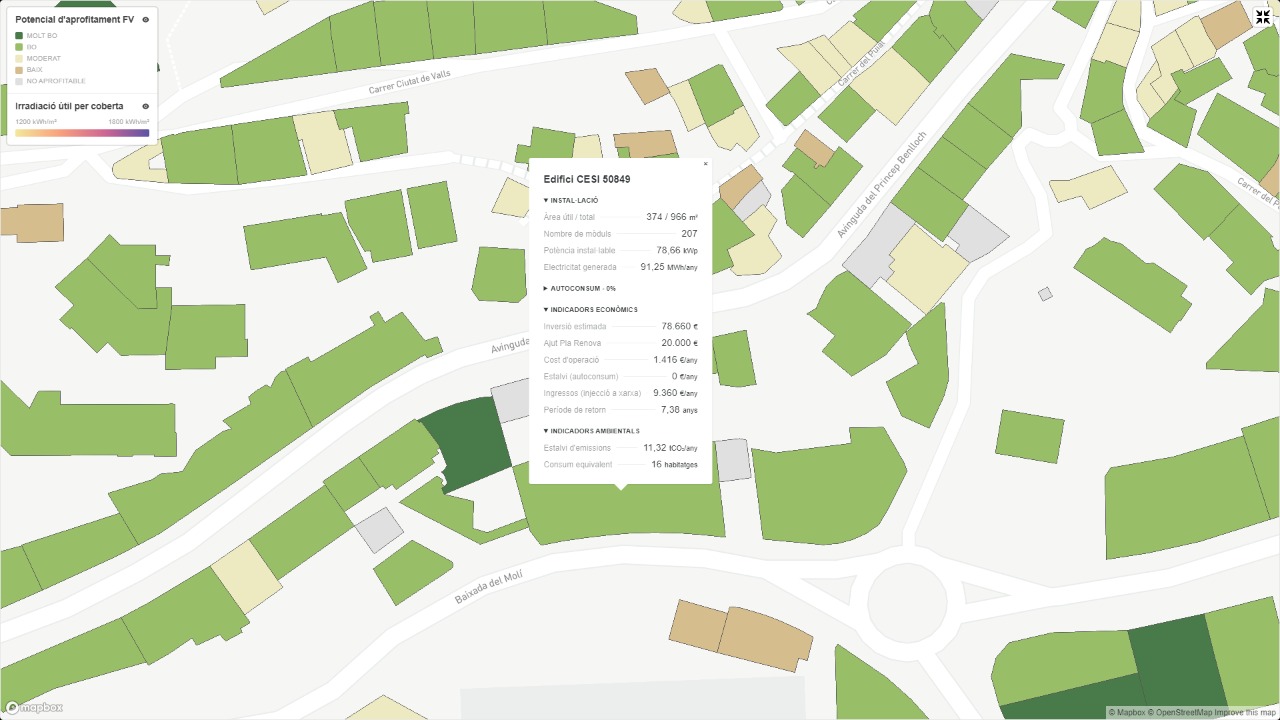The width and height of the screenshot is (1280, 720).
Task: Open the © OpenStreetMap attribution link
Action: click(x=1179, y=712)
